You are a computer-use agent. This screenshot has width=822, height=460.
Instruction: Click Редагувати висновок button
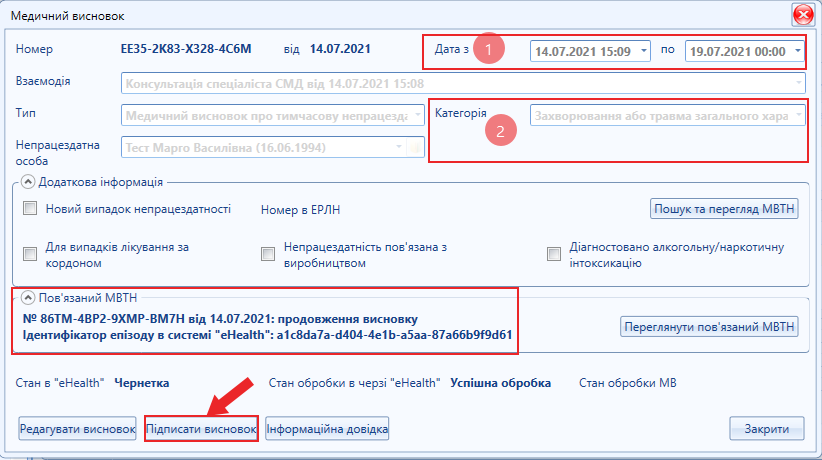pos(78,429)
